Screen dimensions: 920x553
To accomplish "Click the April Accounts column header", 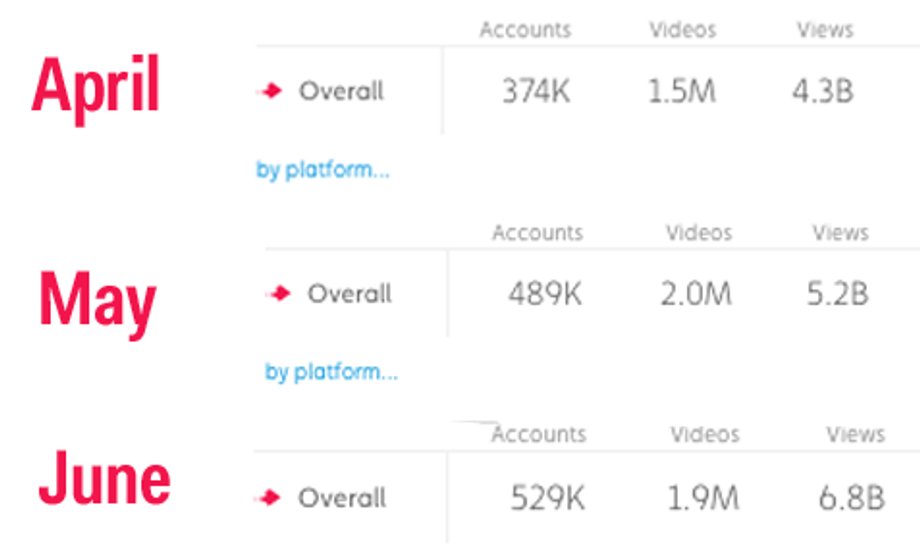I will pos(525,30).
